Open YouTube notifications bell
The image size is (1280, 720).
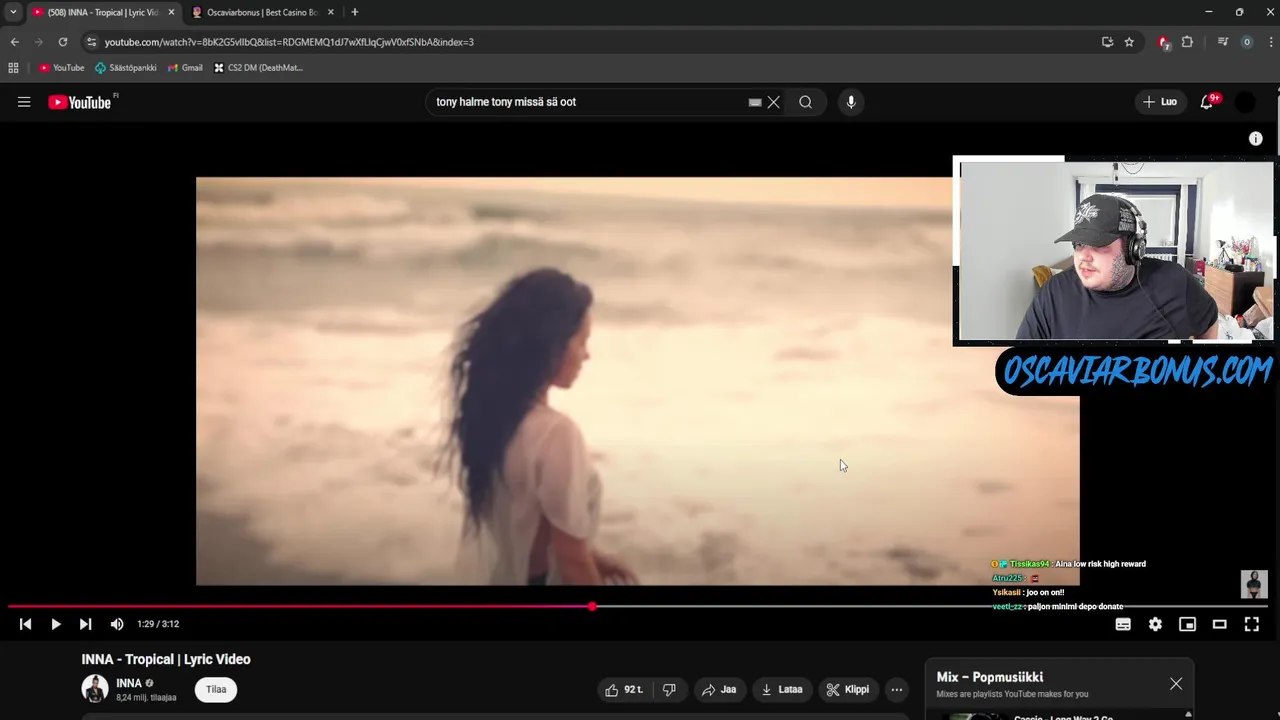point(1207,102)
